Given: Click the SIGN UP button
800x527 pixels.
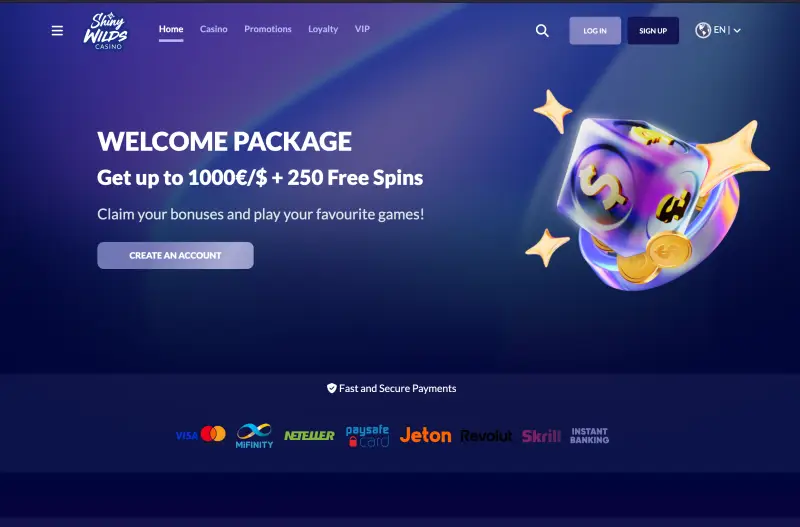Looking at the screenshot, I should click(653, 31).
